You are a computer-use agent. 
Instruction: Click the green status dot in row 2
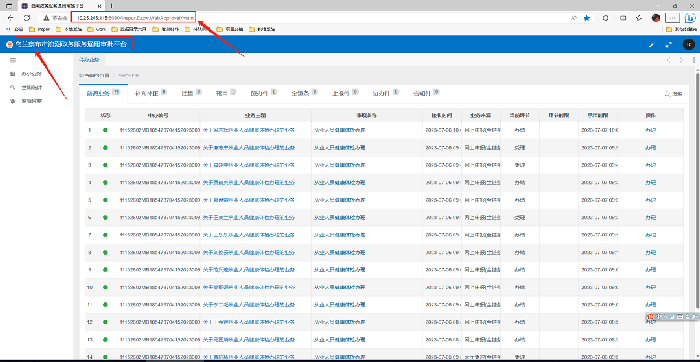click(x=105, y=147)
